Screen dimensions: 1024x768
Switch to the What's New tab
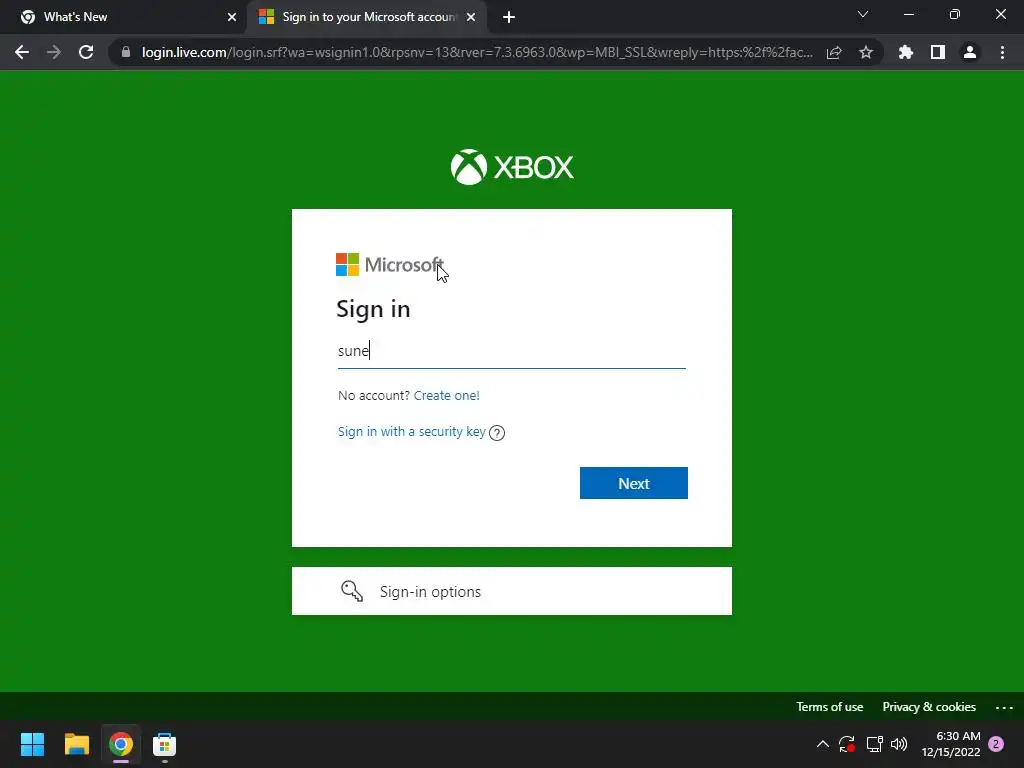[x=124, y=18]
